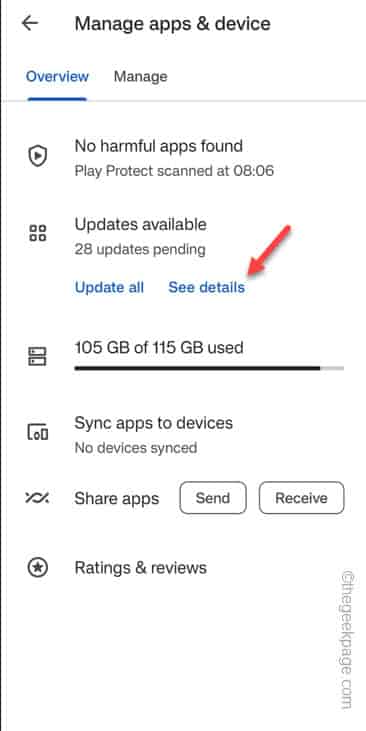The height and width of the screenshot is (731, 366).
Task: Click the storage drive icon
Action: (x=38, y=356)
